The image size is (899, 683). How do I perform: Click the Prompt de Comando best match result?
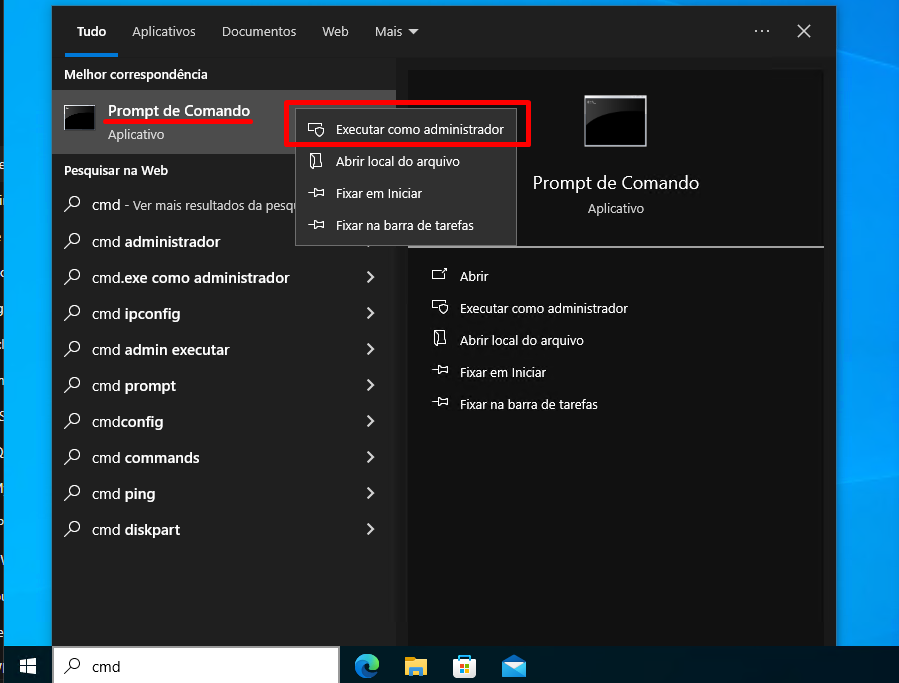click(178, 121)
